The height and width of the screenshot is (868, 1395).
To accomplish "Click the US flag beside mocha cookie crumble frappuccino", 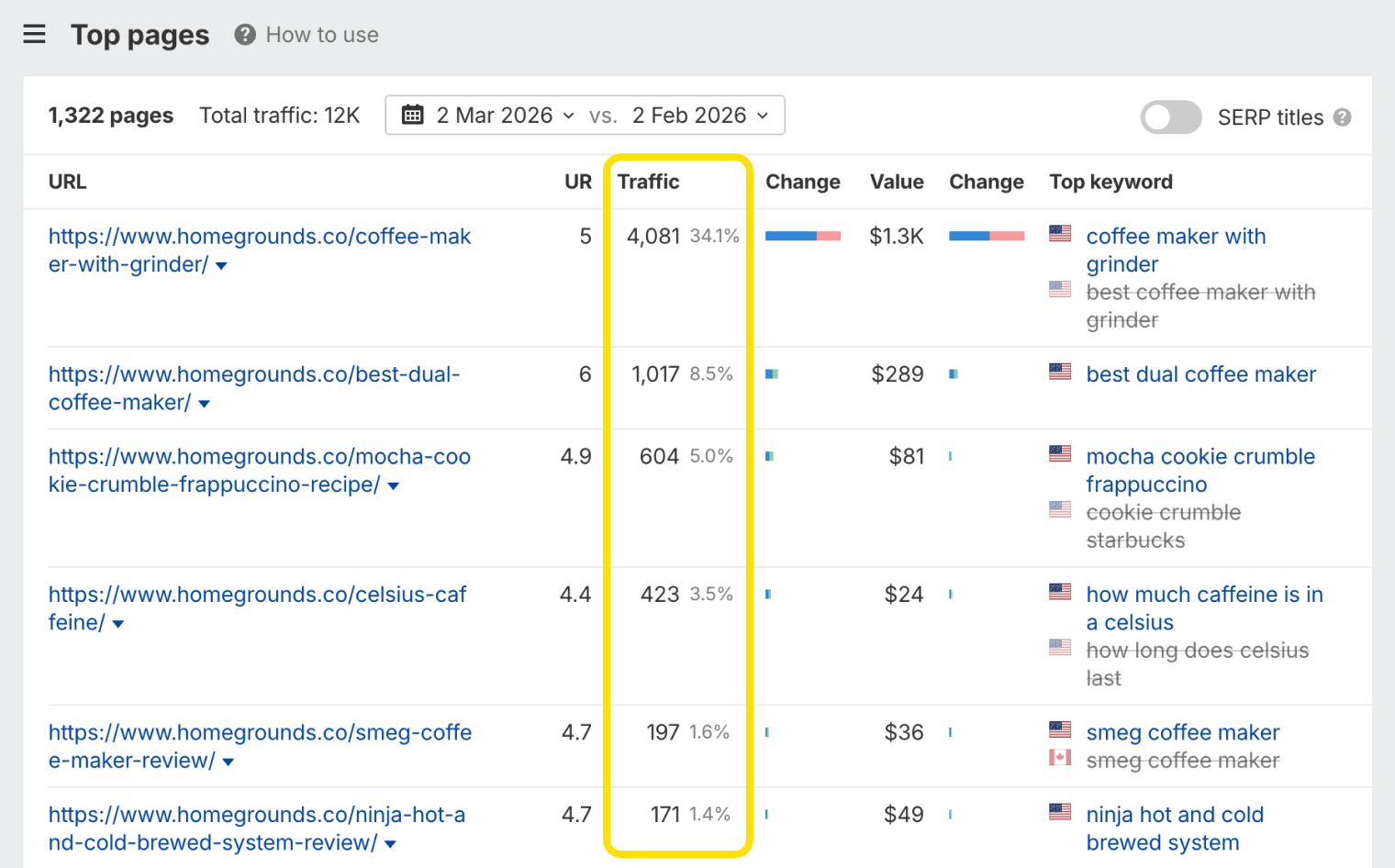I will 1060,453.
